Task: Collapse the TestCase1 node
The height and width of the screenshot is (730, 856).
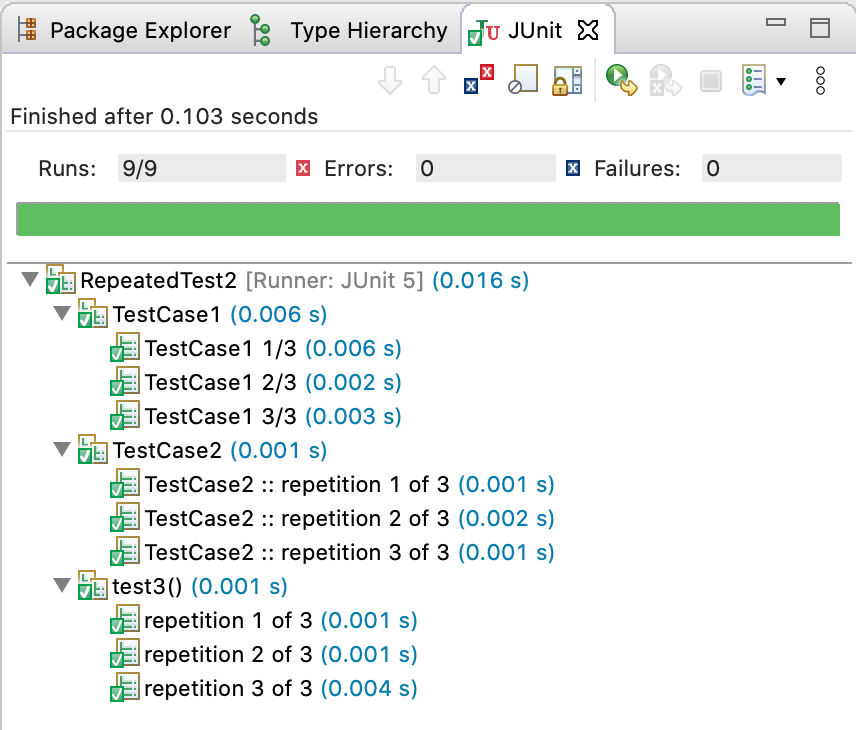Action: pyautogui.click(x=61, y=313)
